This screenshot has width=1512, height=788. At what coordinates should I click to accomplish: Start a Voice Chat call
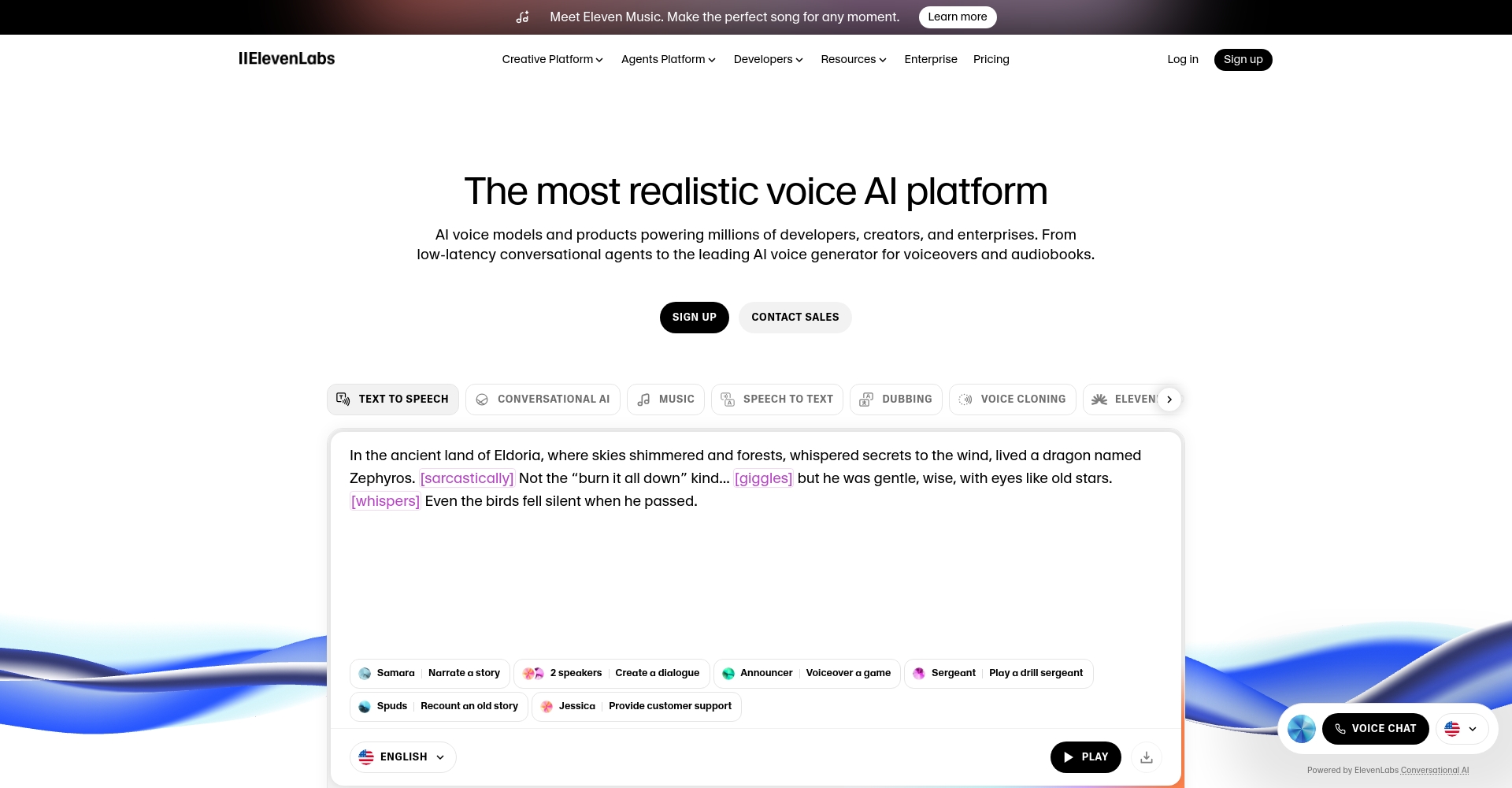[1375, 729]
